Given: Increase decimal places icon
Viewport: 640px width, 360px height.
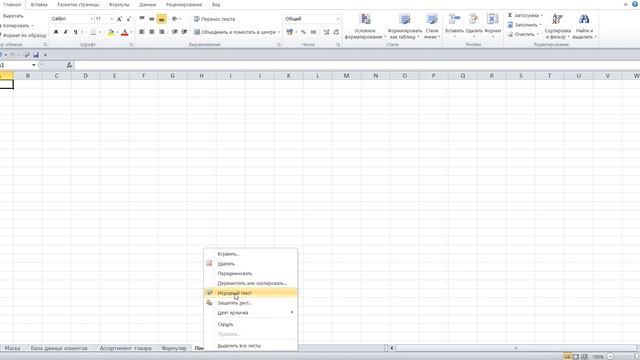Looking at the screenshot, I should (326, 32).
